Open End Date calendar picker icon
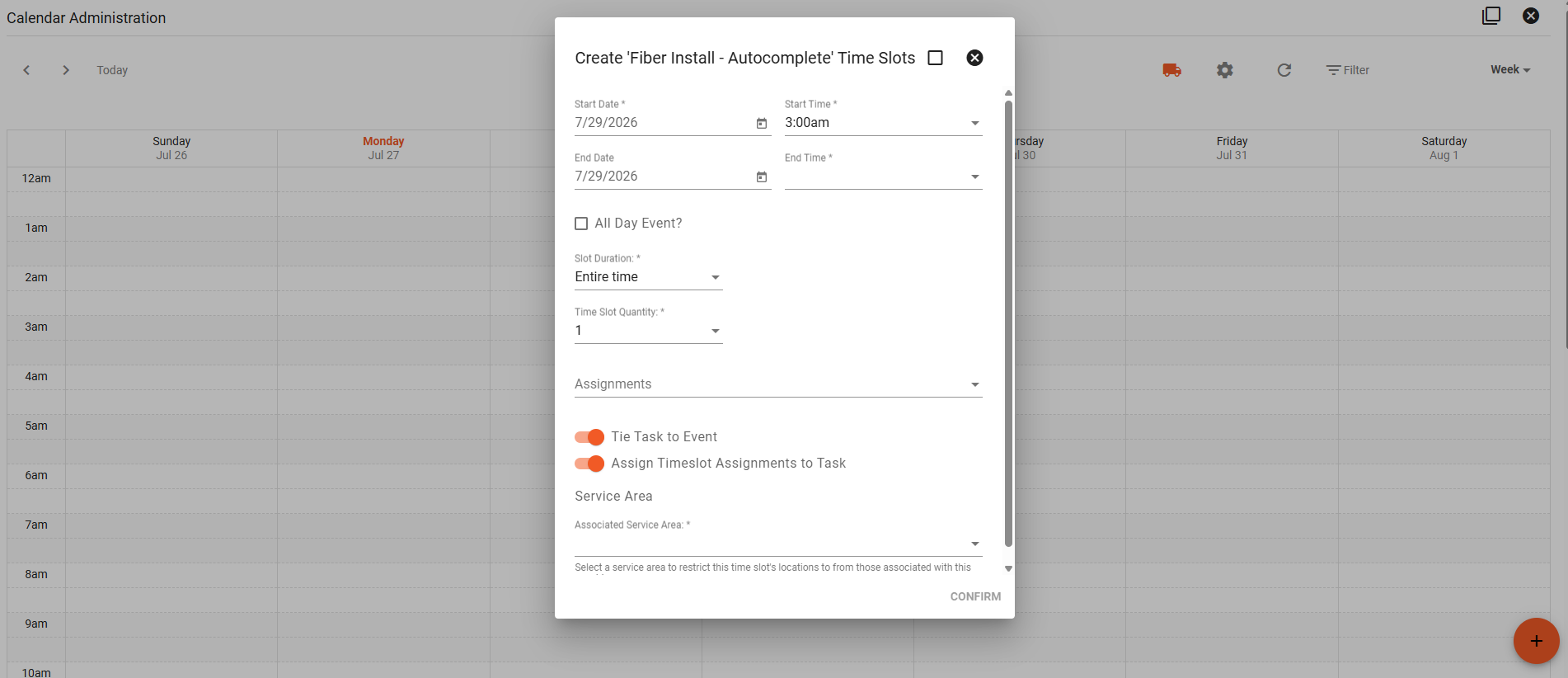 [x=762, y=177]
